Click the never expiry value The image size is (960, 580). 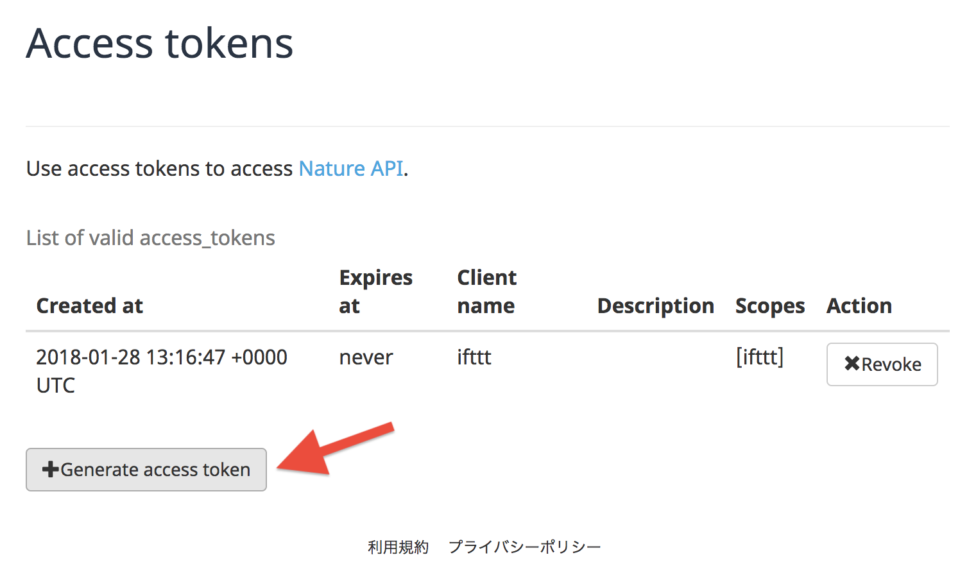click(366, 358)
